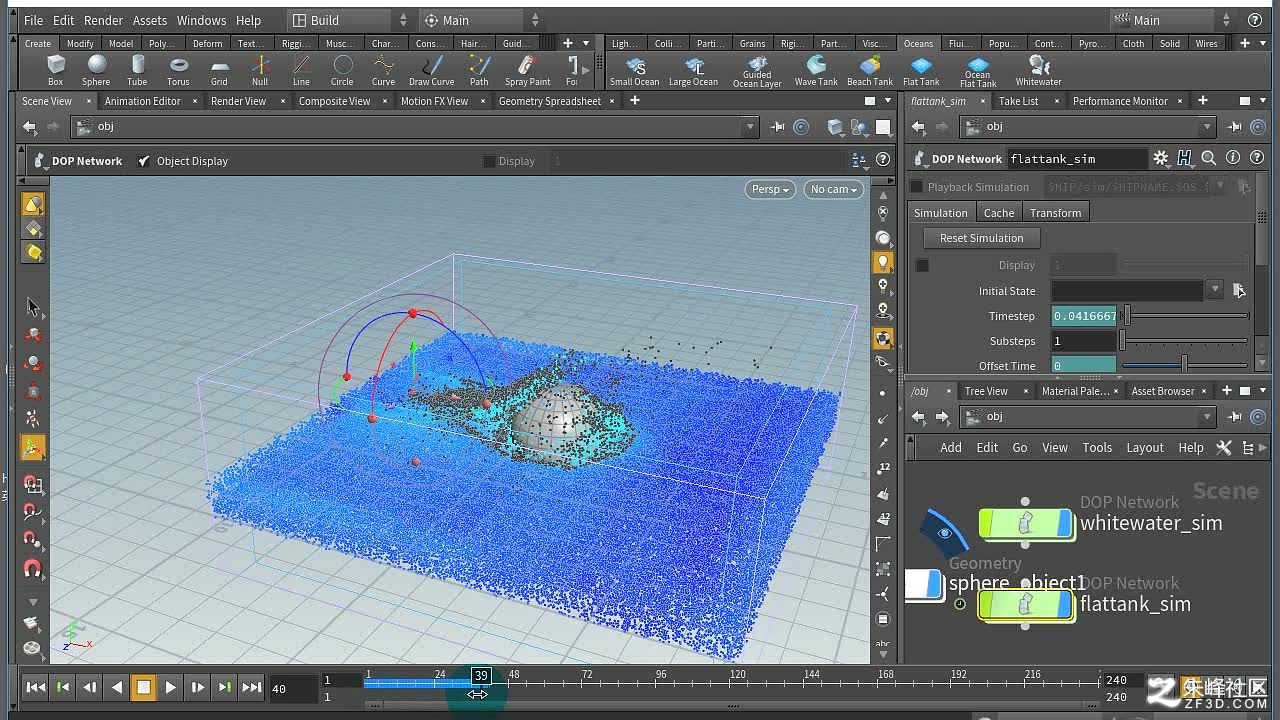Select the Torus shelf tool
Screen dimensions: 1280x720
coord(178,70)
